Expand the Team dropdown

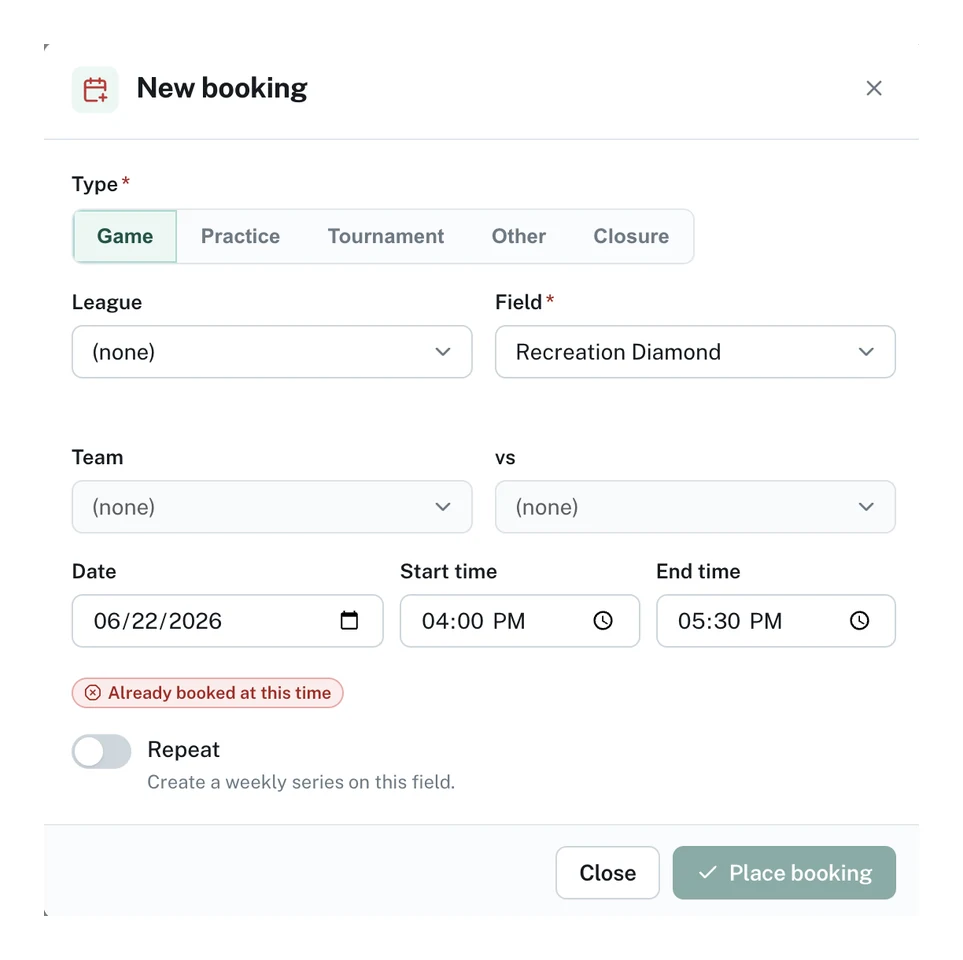[272, 507]
